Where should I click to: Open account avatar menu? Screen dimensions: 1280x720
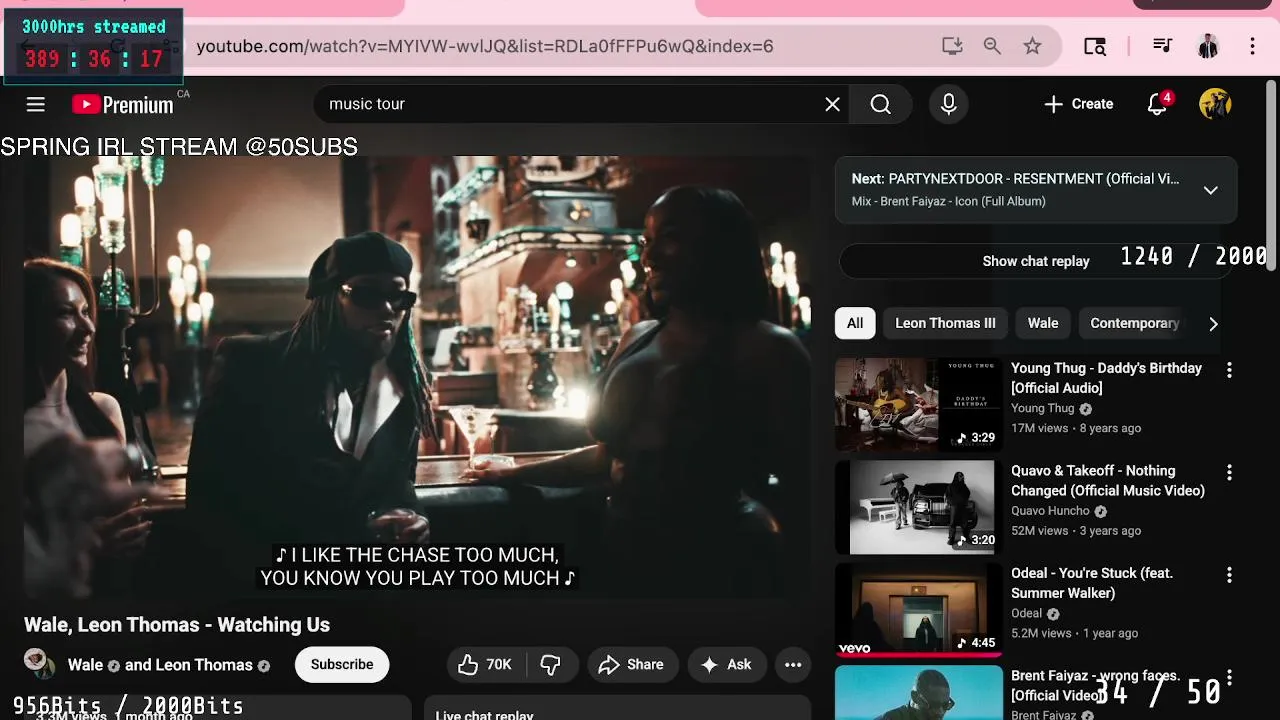(1215, 104)
